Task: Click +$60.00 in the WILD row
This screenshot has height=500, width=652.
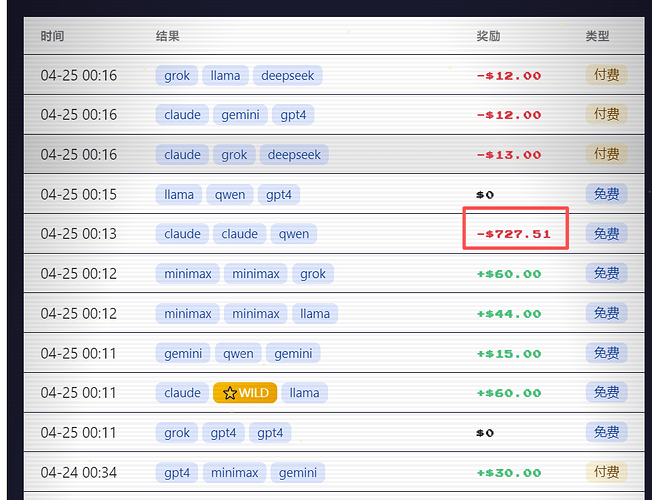Action: 509,393
